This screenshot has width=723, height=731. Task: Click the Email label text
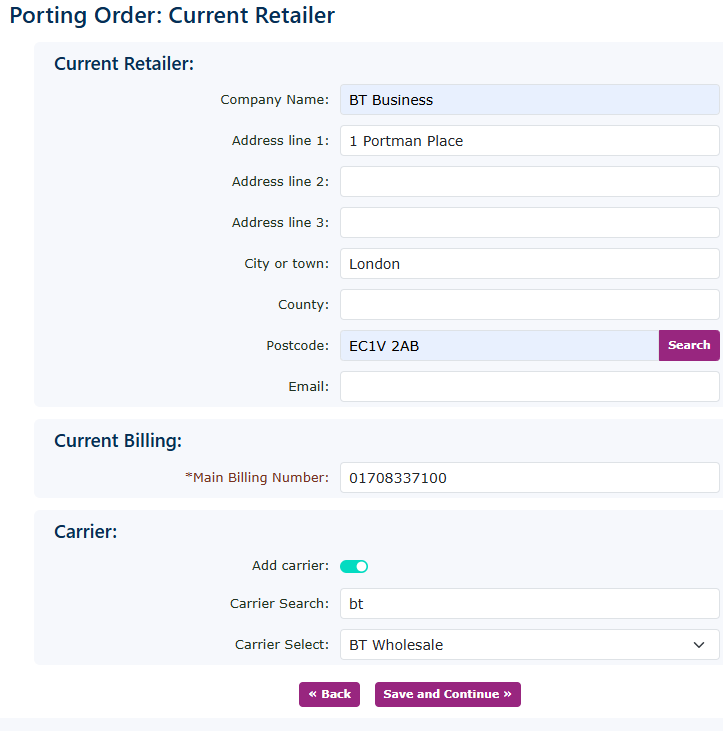tap(308, 387)
